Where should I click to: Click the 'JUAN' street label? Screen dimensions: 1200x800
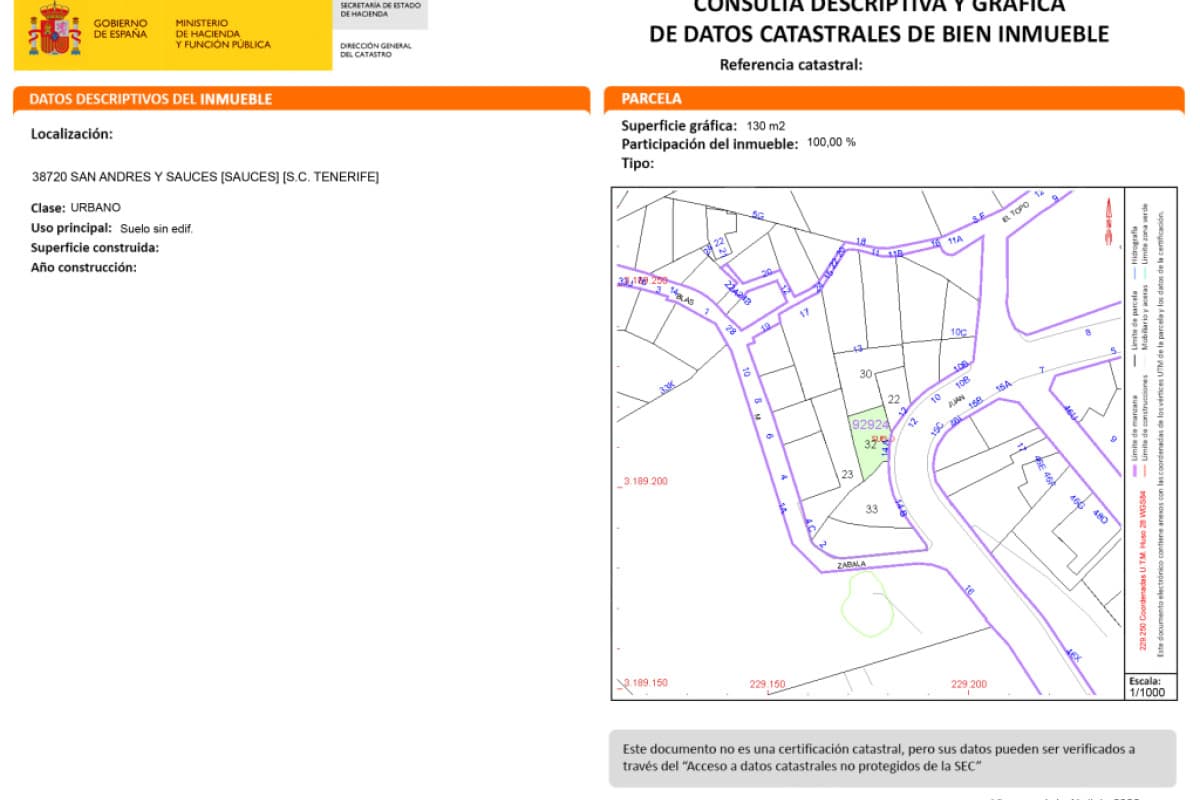[956, 399]
